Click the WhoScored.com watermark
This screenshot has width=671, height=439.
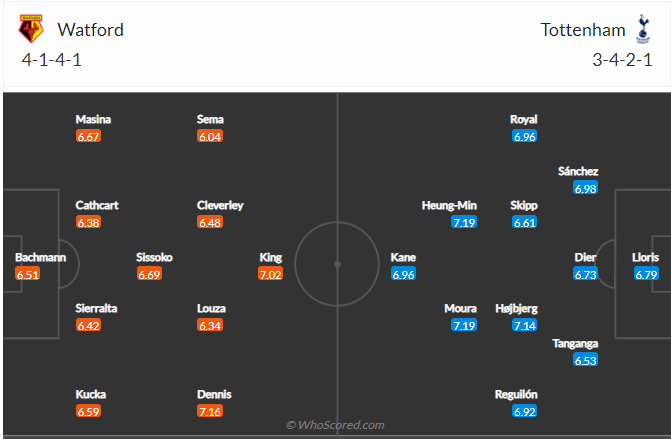click(335, 425)
